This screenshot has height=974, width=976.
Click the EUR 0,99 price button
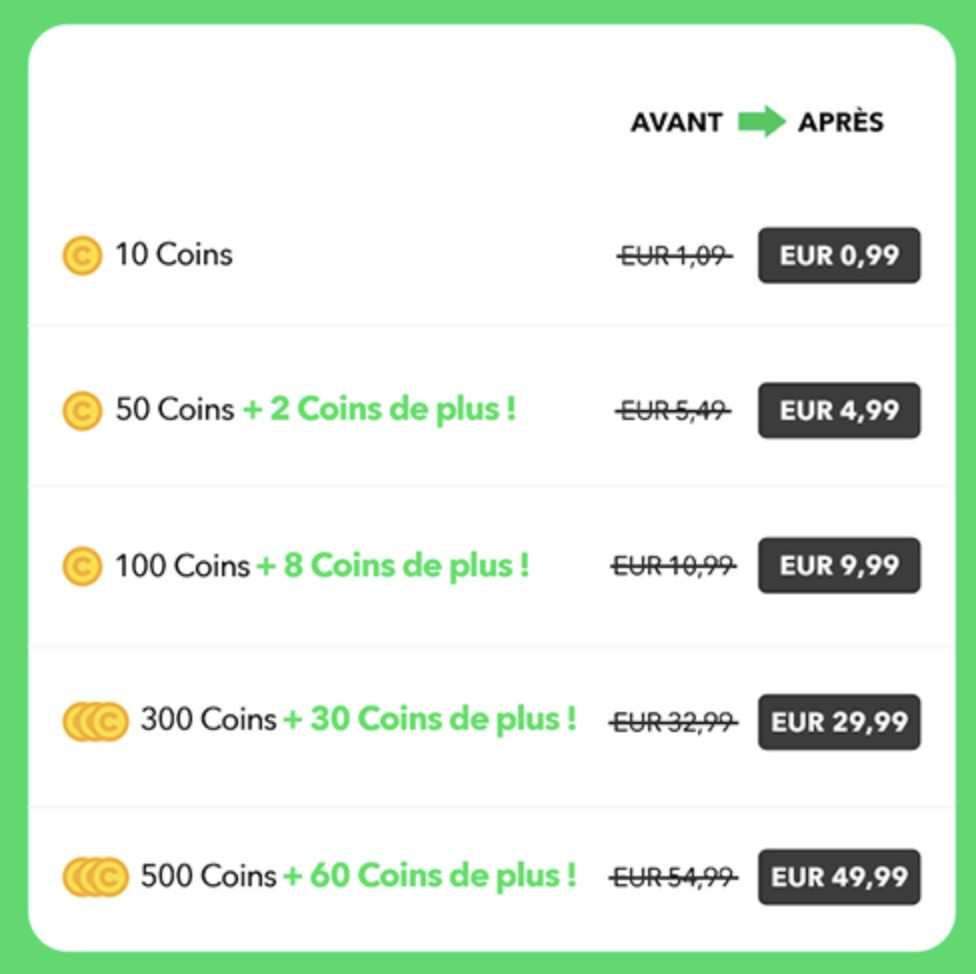839,255
